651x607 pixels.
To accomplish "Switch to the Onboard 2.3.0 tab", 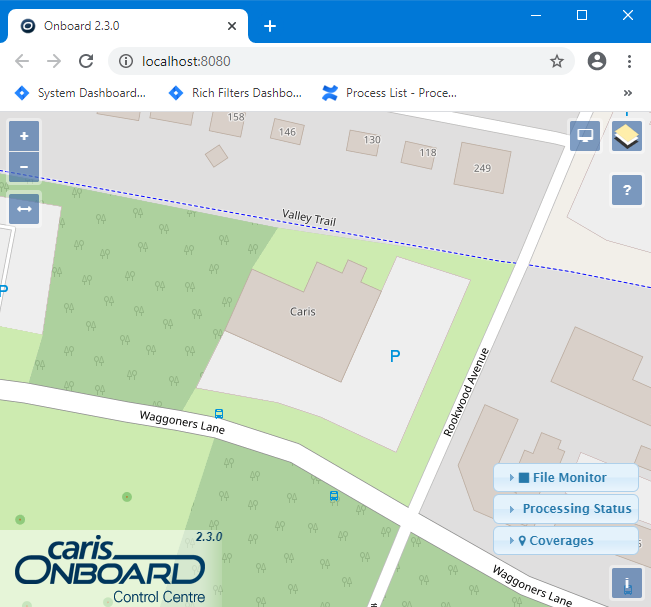I will coord(120,26).
